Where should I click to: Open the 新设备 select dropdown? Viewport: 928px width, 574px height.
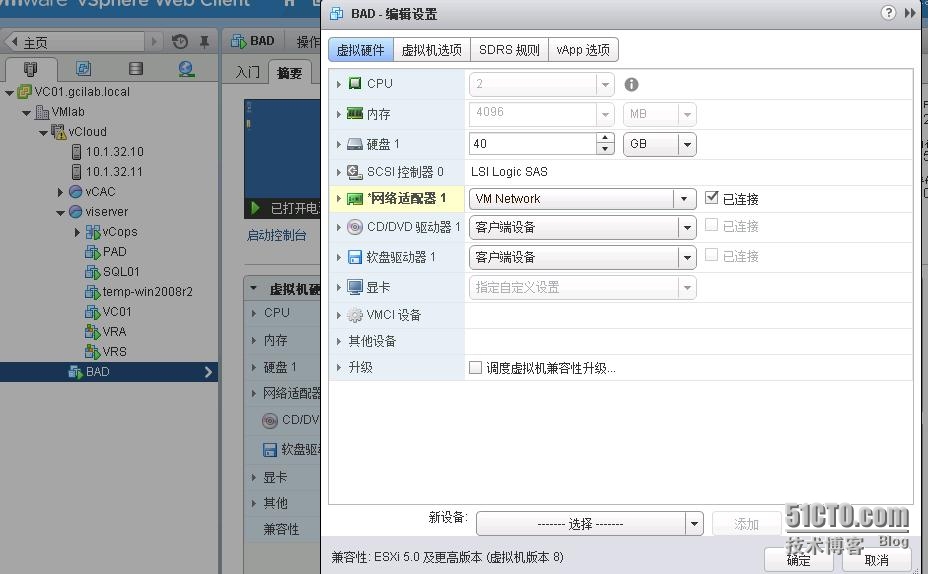click(589, 524)
